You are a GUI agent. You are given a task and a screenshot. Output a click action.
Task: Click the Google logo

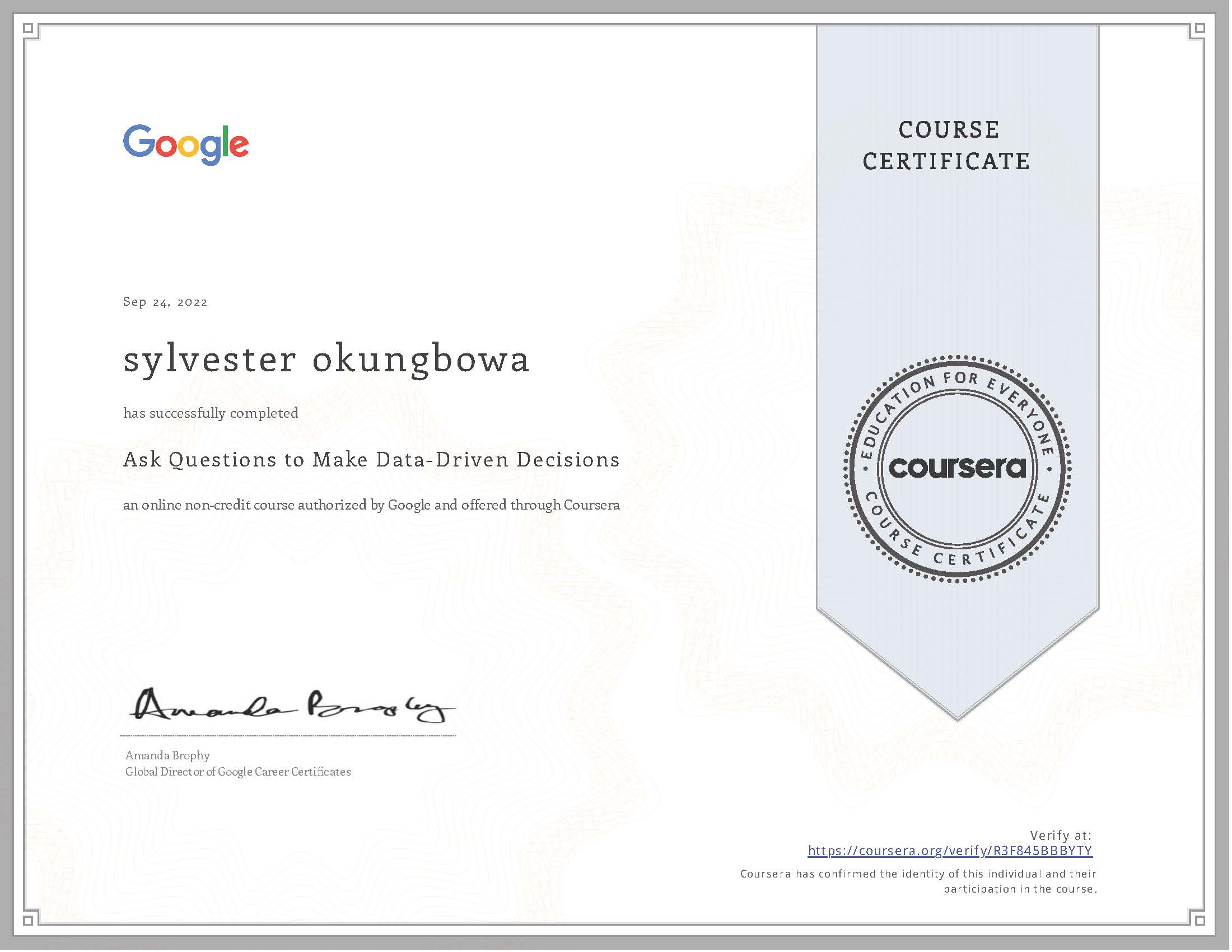[x=185, y=144]
